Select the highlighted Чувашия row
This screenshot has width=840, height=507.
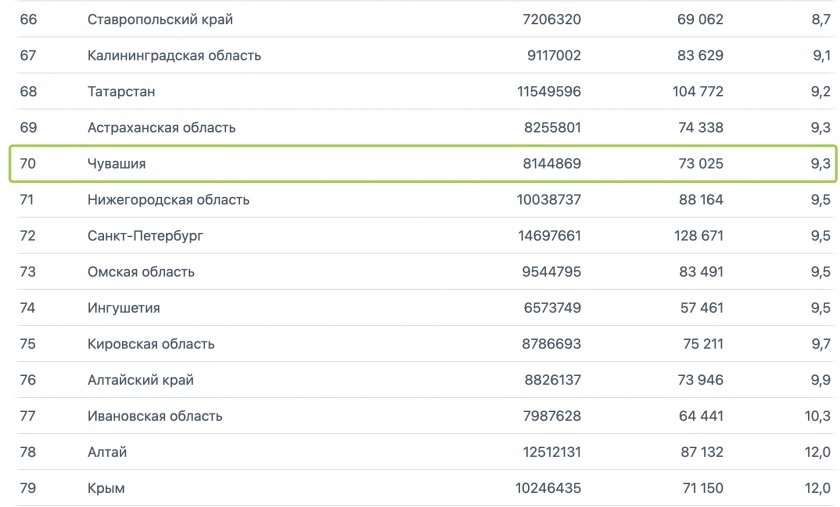pos(423,163)
